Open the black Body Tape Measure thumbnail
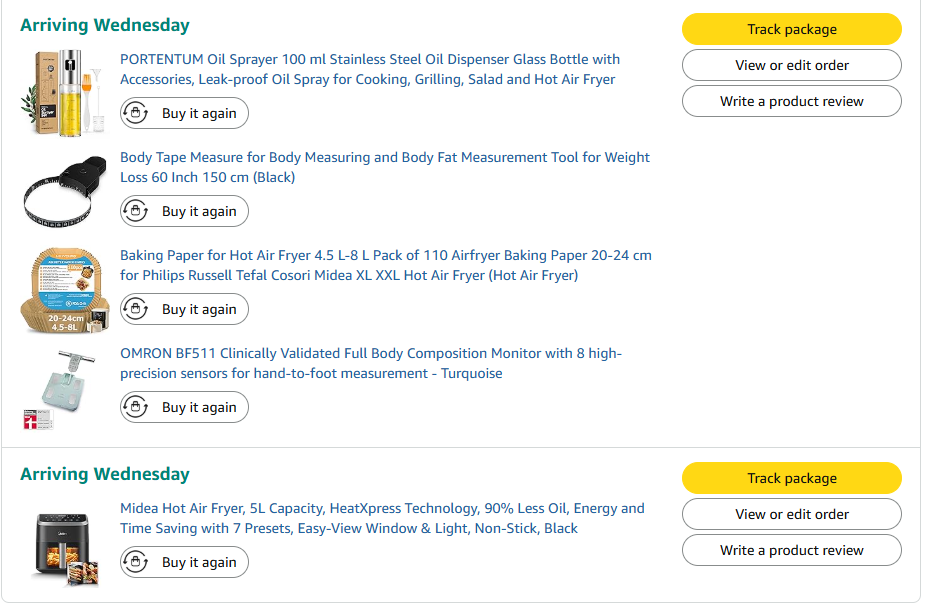Screen dimensions: 938x611 click(x=62, y=190)
